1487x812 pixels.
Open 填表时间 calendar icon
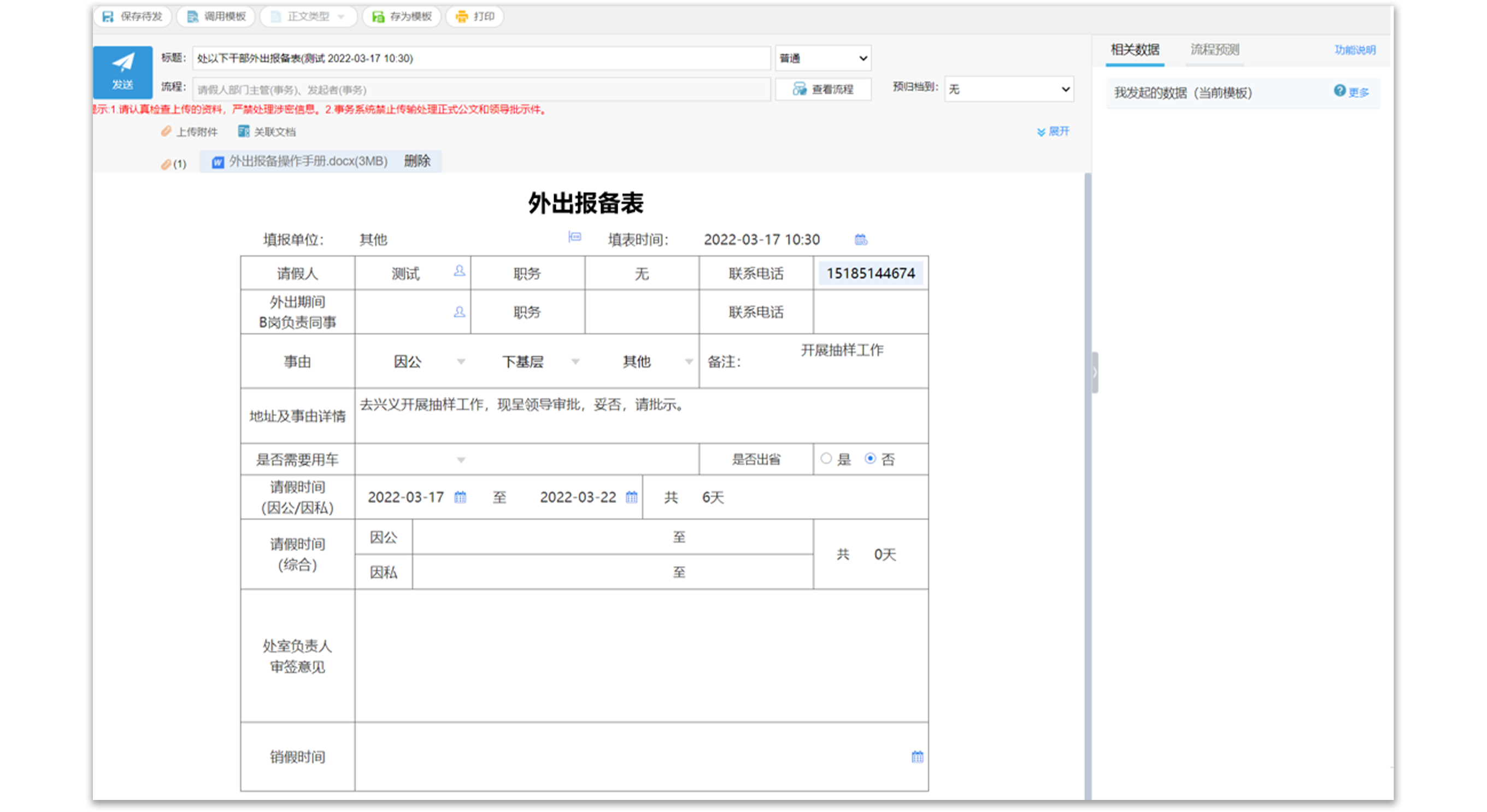[861, 239]
